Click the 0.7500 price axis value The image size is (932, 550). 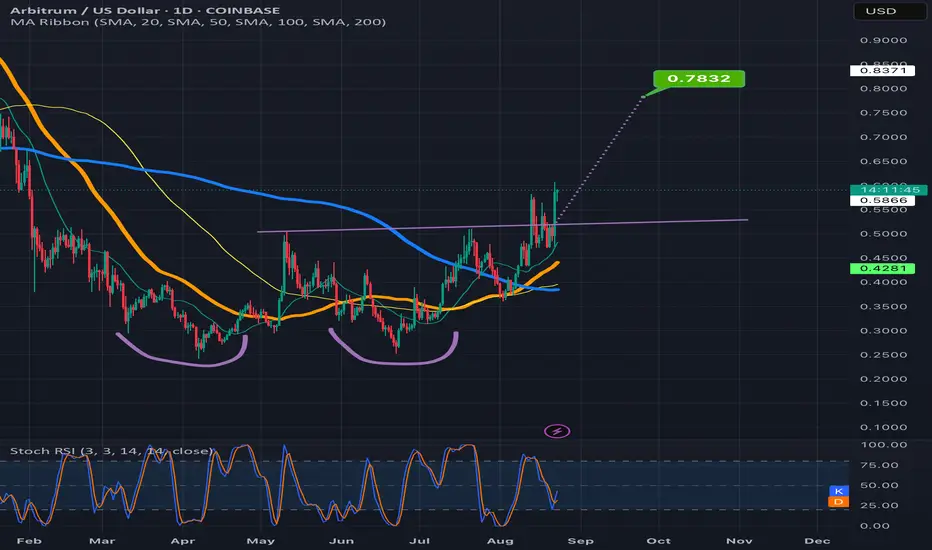(x=883, y=113)
